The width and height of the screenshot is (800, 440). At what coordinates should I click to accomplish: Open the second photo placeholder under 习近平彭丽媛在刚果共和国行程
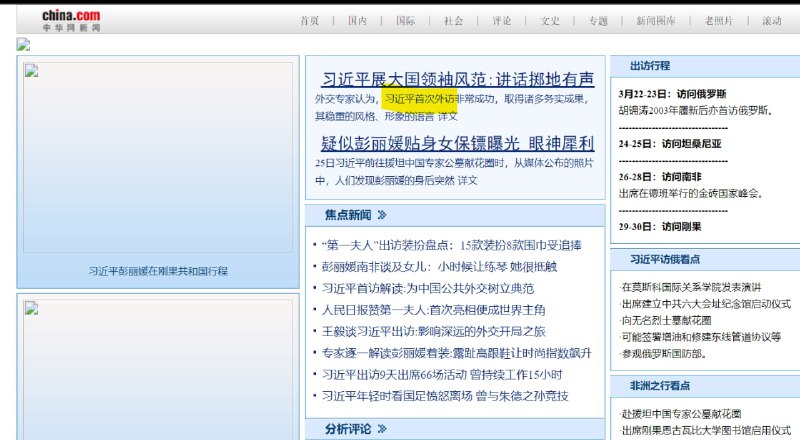[x=158, y=369]
